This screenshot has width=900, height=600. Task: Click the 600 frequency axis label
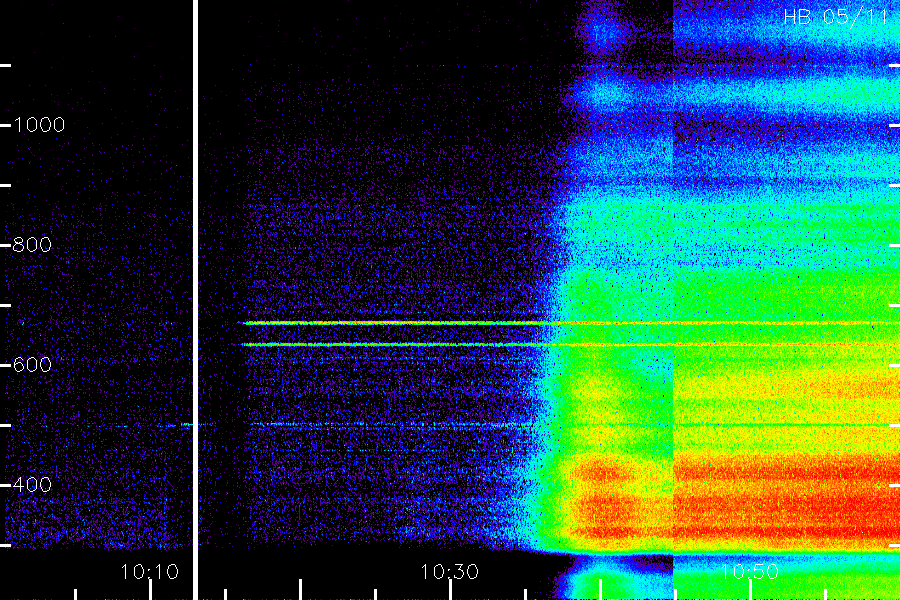point(32,365)
